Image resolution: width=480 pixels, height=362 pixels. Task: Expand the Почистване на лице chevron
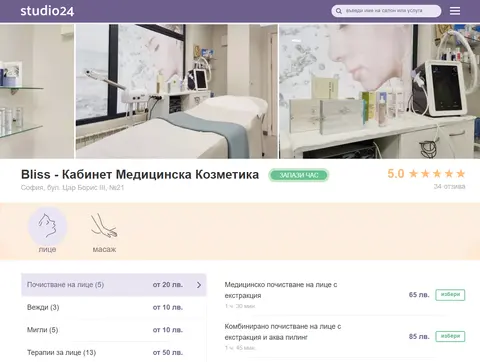pos(199,285)
